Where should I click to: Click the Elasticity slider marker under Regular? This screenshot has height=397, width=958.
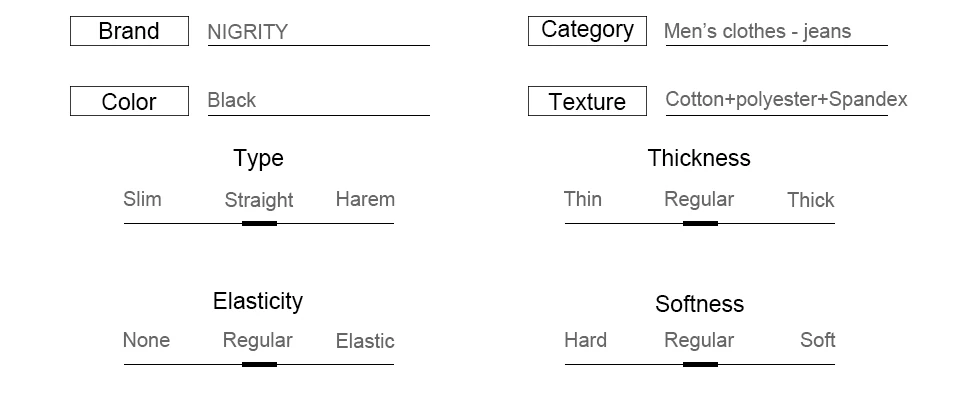pyautogui.click(x=260, y=365)
